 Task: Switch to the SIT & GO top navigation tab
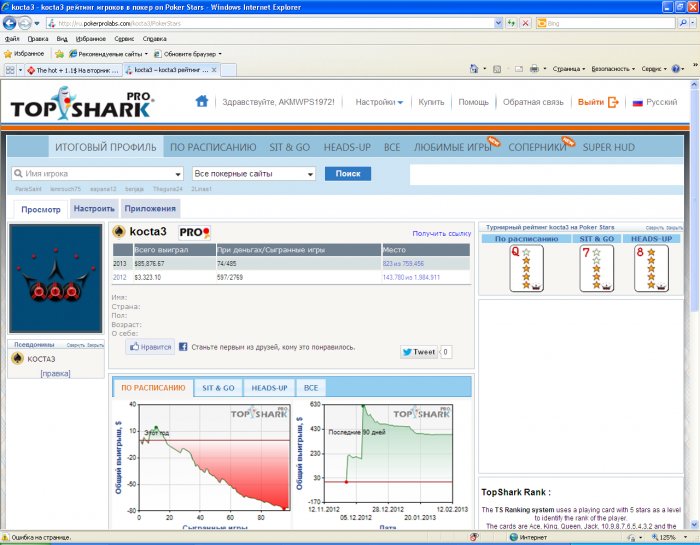289,147
